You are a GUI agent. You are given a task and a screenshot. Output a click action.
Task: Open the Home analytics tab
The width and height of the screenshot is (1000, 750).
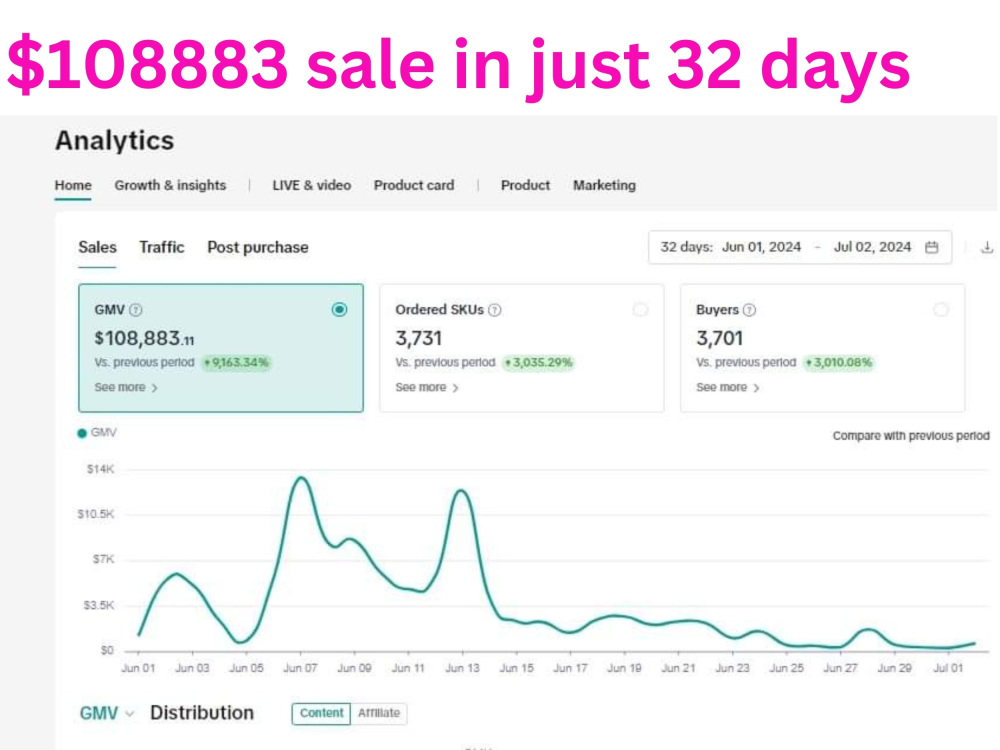[x=73, y=185]
